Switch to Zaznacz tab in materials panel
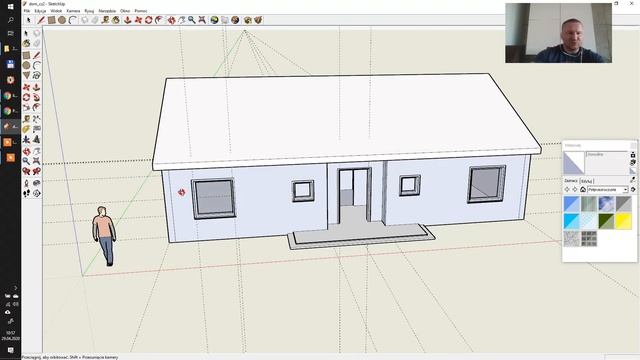The height and width of the screenshot is (360, 640). (571, 181)
